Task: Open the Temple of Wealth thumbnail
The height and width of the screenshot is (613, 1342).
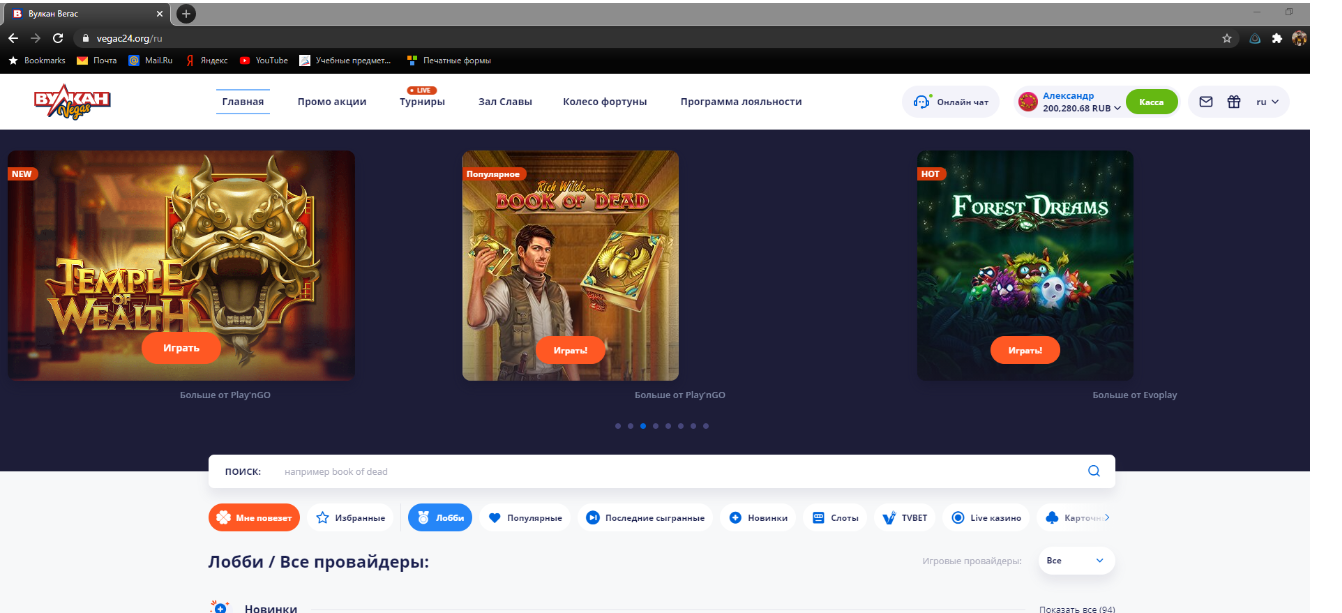Action: [x=181, y=266]
